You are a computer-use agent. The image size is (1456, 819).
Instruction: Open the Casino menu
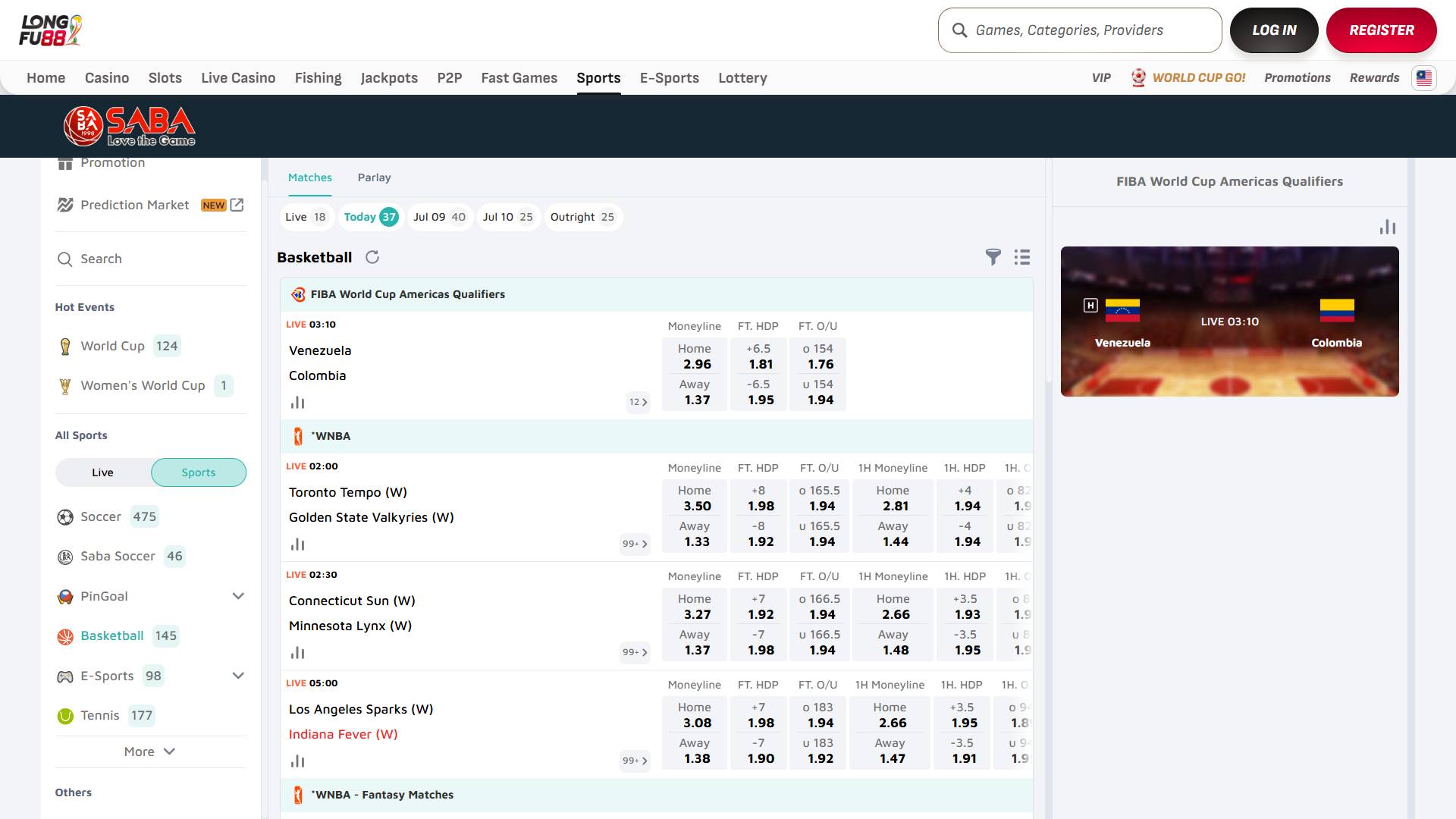click(x=107, y=78)
